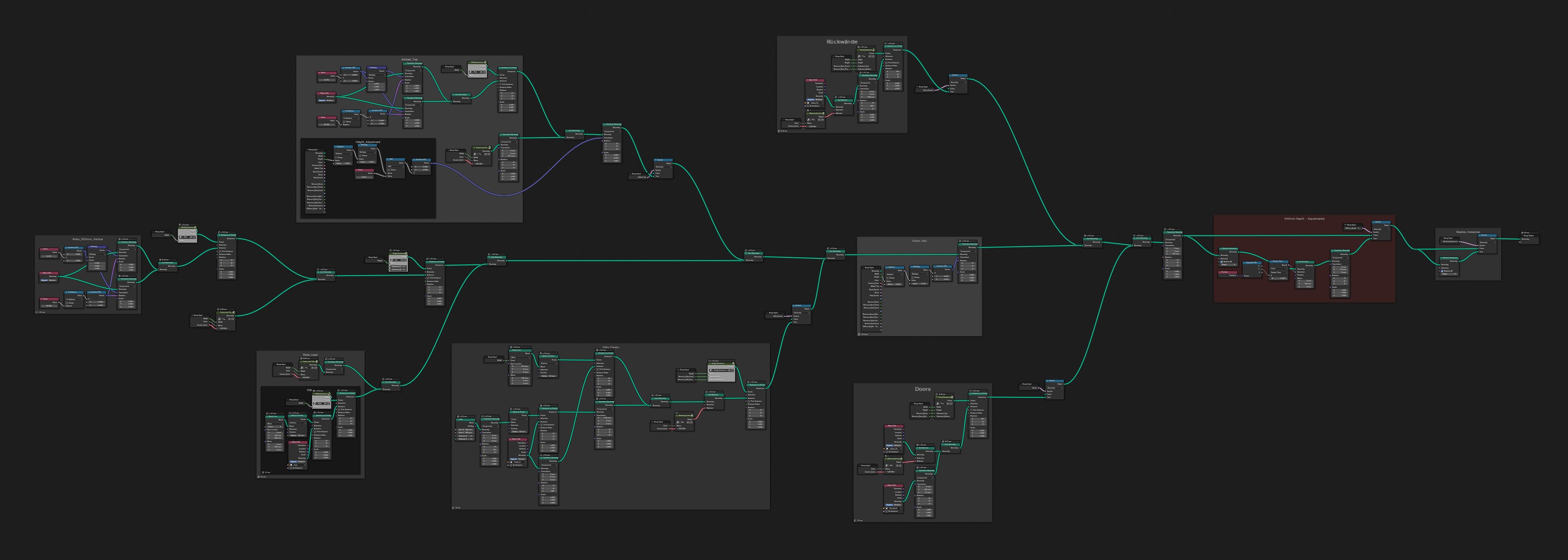Select Original on the Added_Top Object Info node
Viewport: 1568px width, 560px height.
[322, 101]
